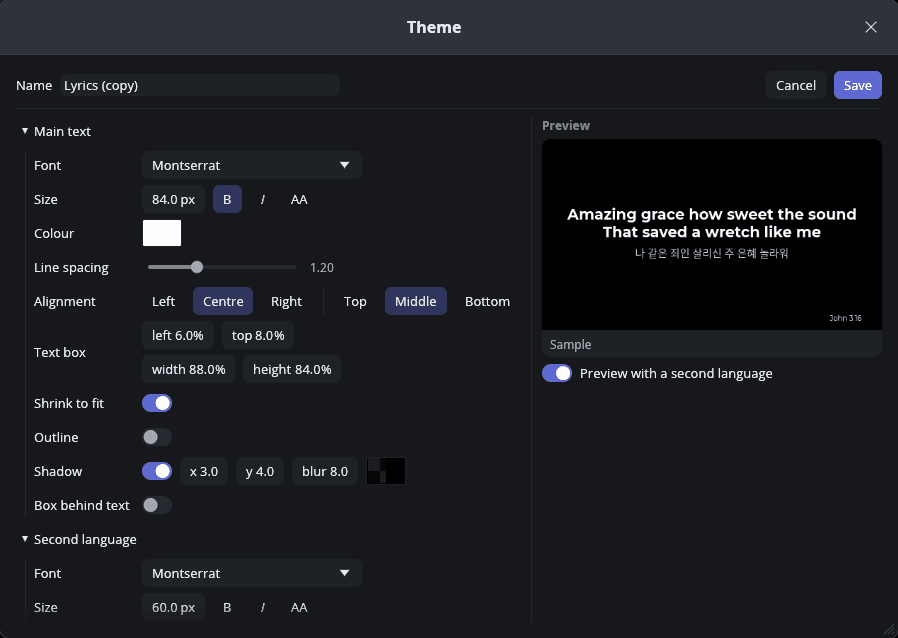Click the Name field 'Lyrics (copy)'
This screenshot has height=638, width=898.
tap(200, 85)
